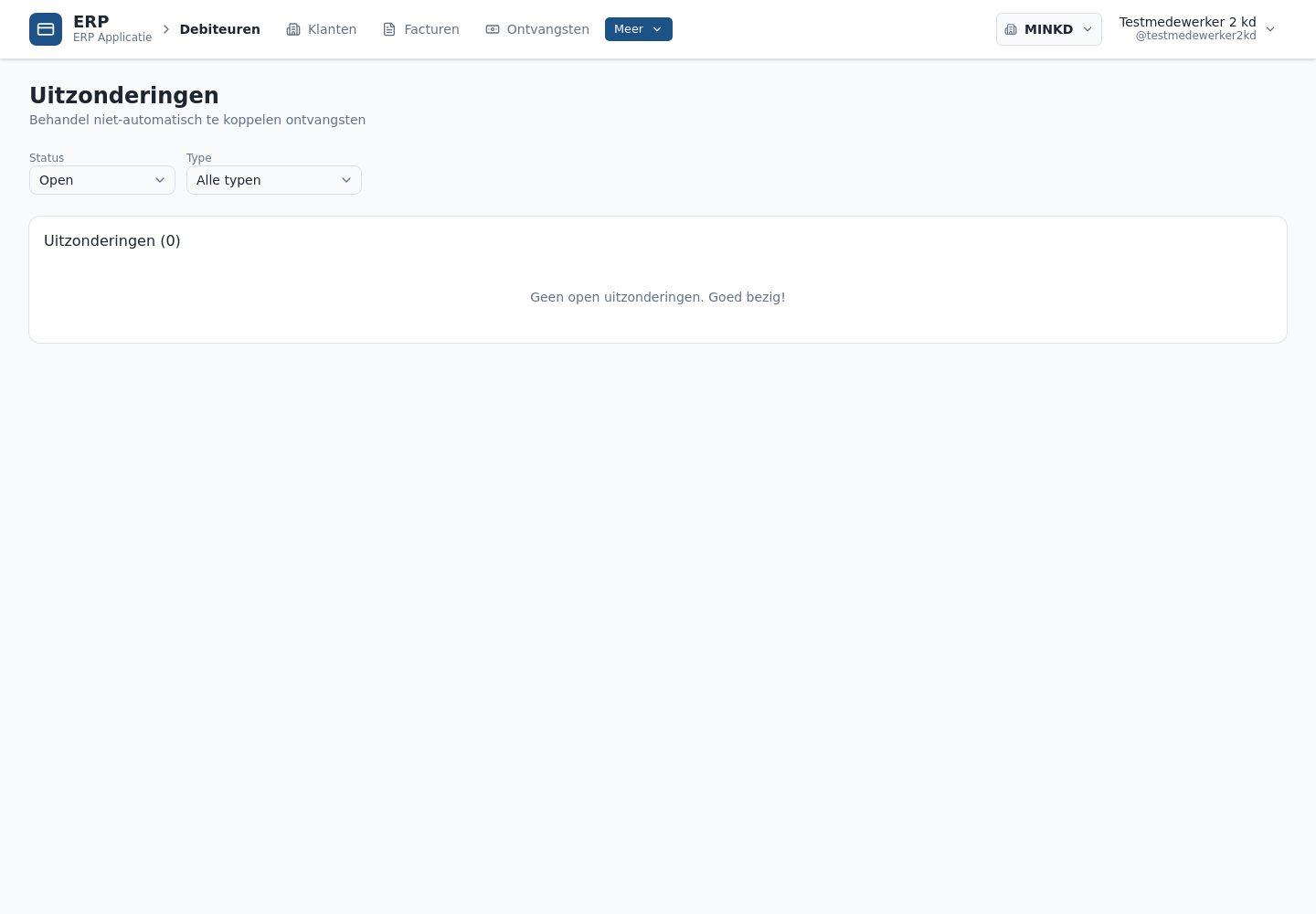Click the ERP application logo icon

(46, 29)
